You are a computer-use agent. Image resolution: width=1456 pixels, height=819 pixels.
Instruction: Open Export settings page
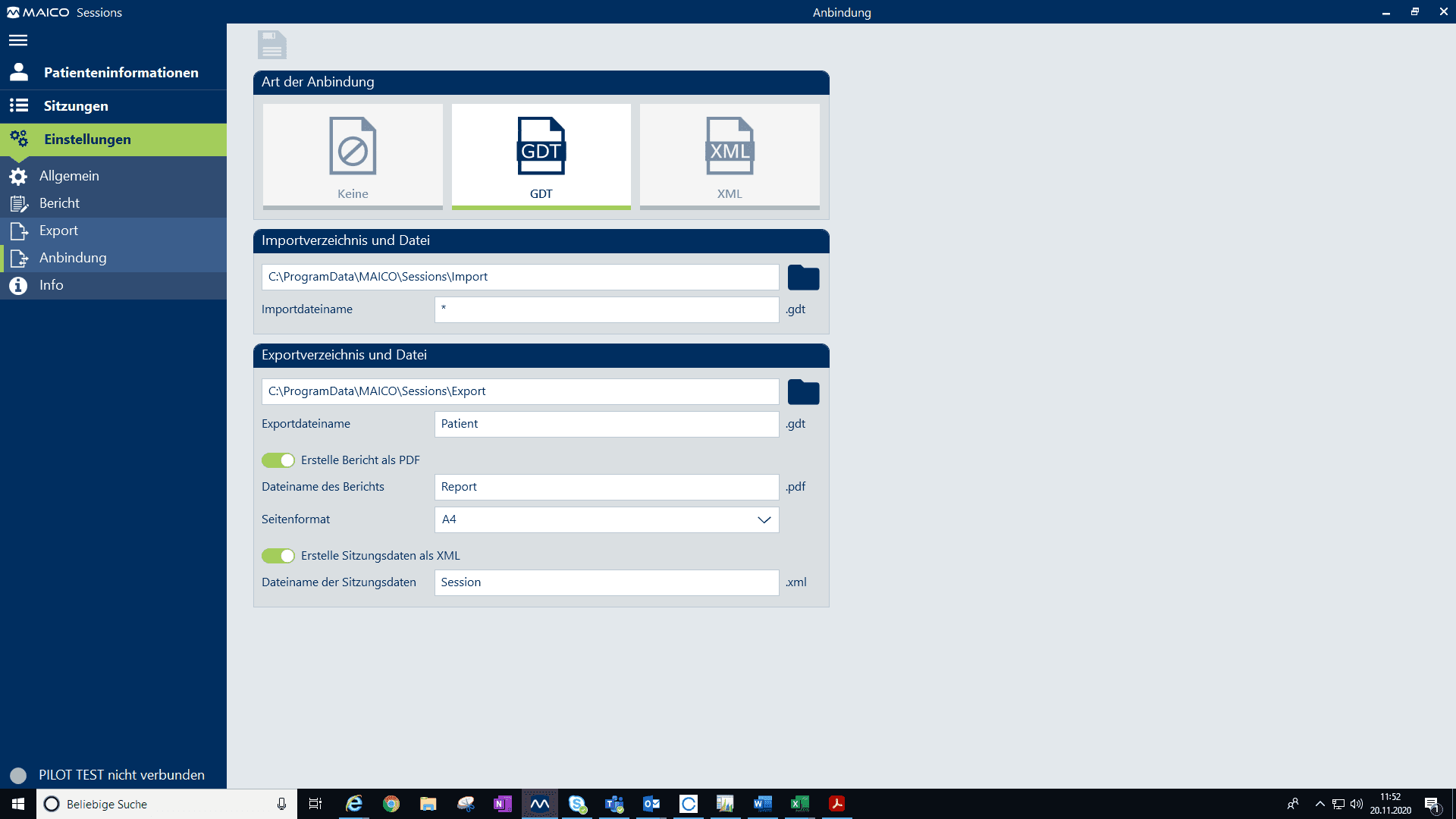coord(58,231)
